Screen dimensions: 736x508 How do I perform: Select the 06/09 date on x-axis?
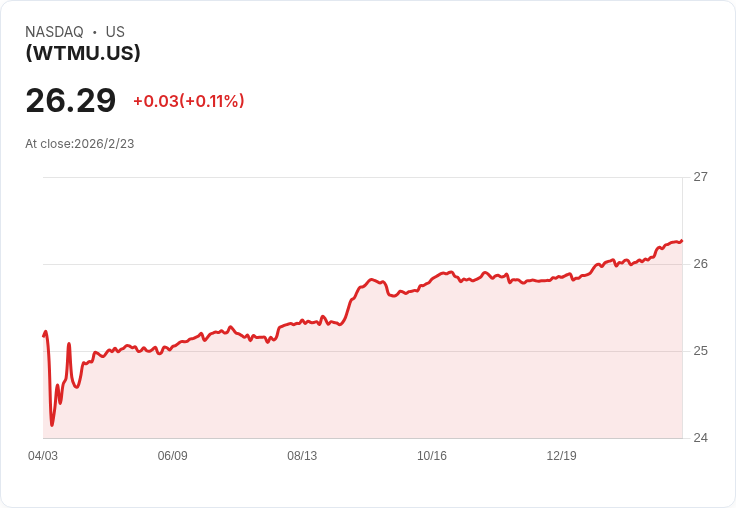point(172,456)
